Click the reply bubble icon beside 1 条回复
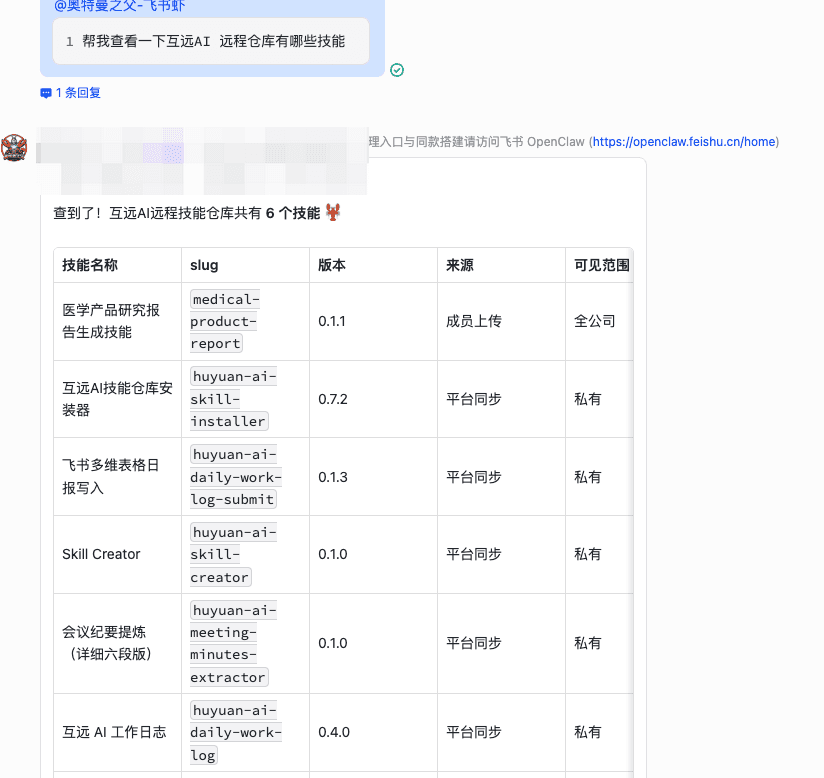The image size is (824, 778). pyautogui.click(x=46, y=94)
